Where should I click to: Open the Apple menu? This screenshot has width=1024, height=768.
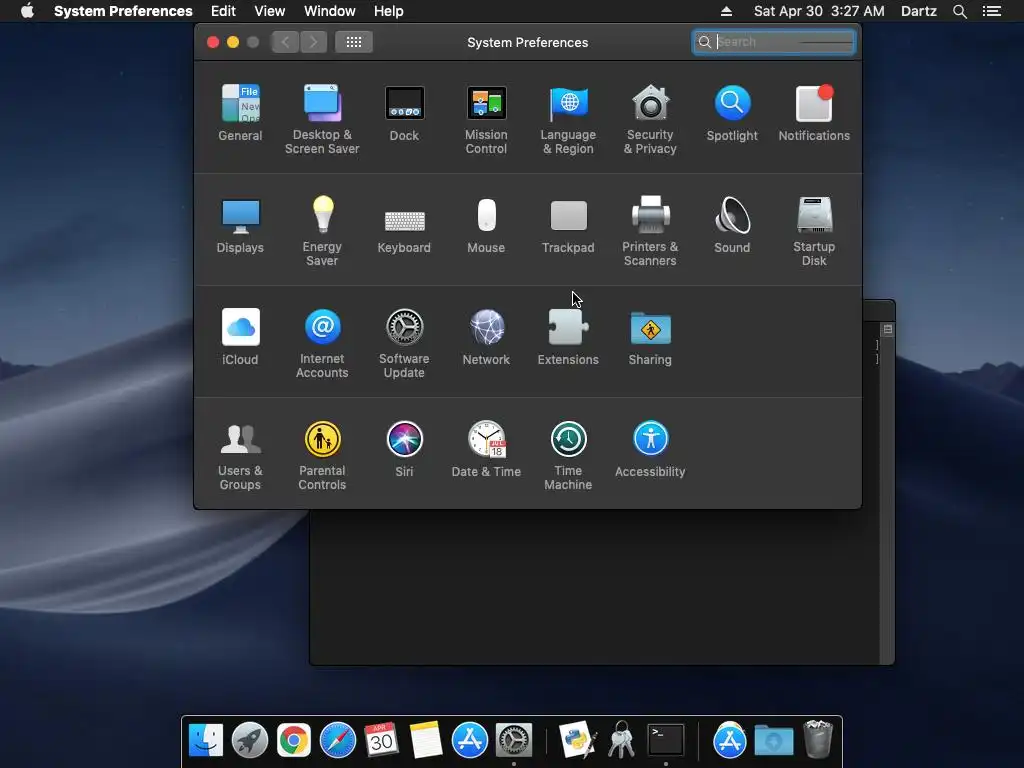[x=27, y=11]
